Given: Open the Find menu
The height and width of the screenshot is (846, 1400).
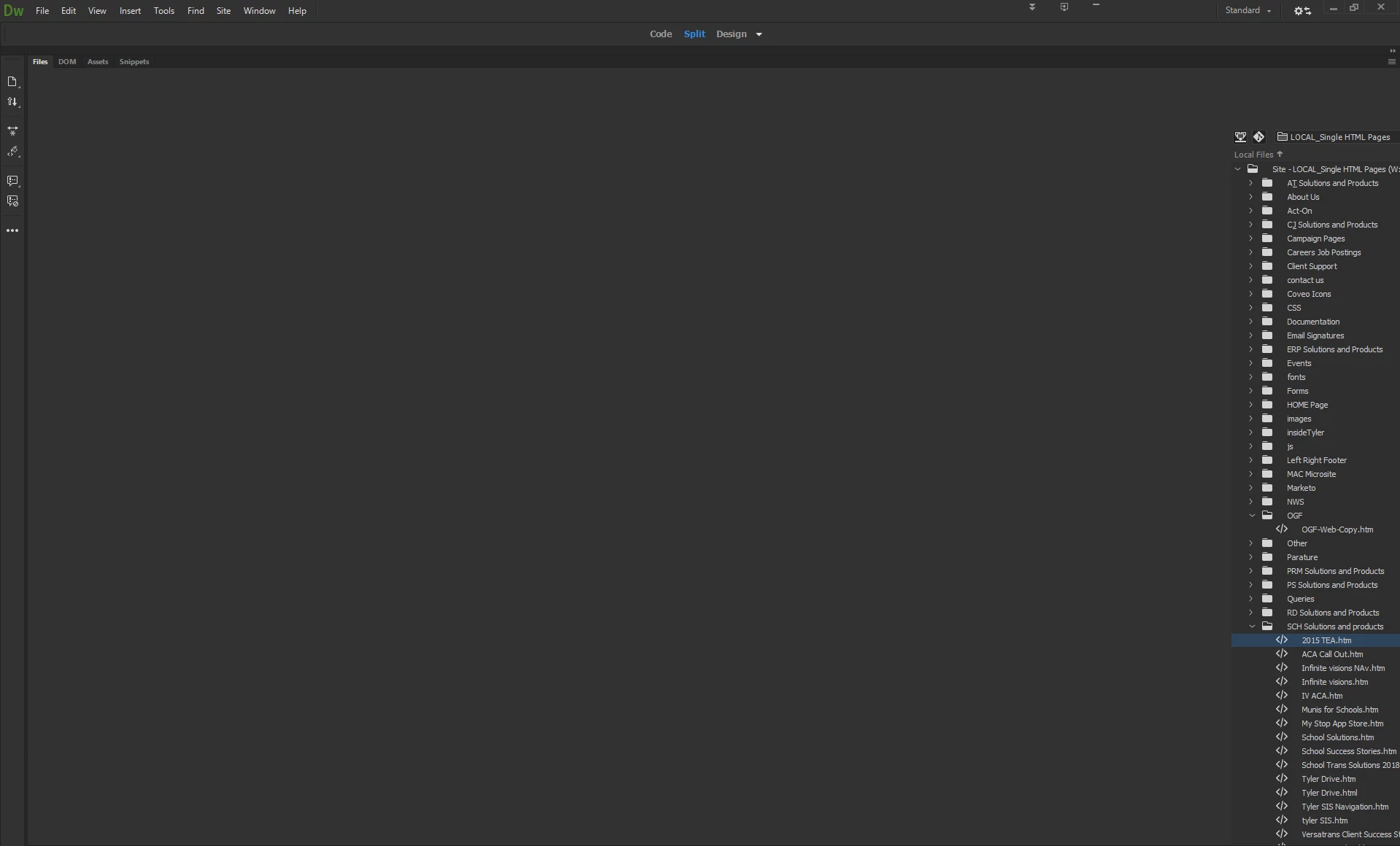Looking at the screenshot, I should (196, 11).
